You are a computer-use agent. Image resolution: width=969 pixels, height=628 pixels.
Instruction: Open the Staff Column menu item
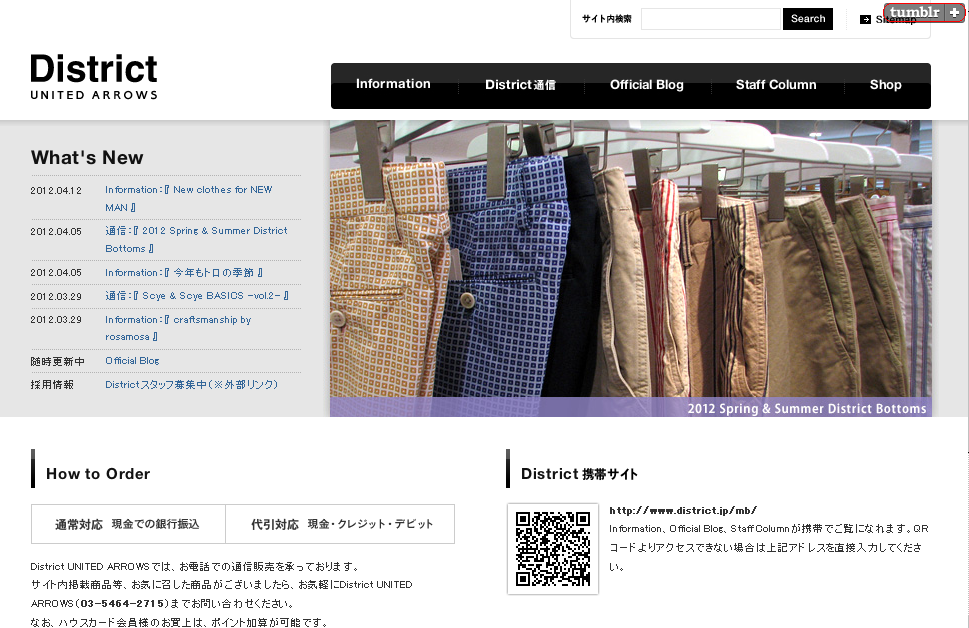point(776,85)
